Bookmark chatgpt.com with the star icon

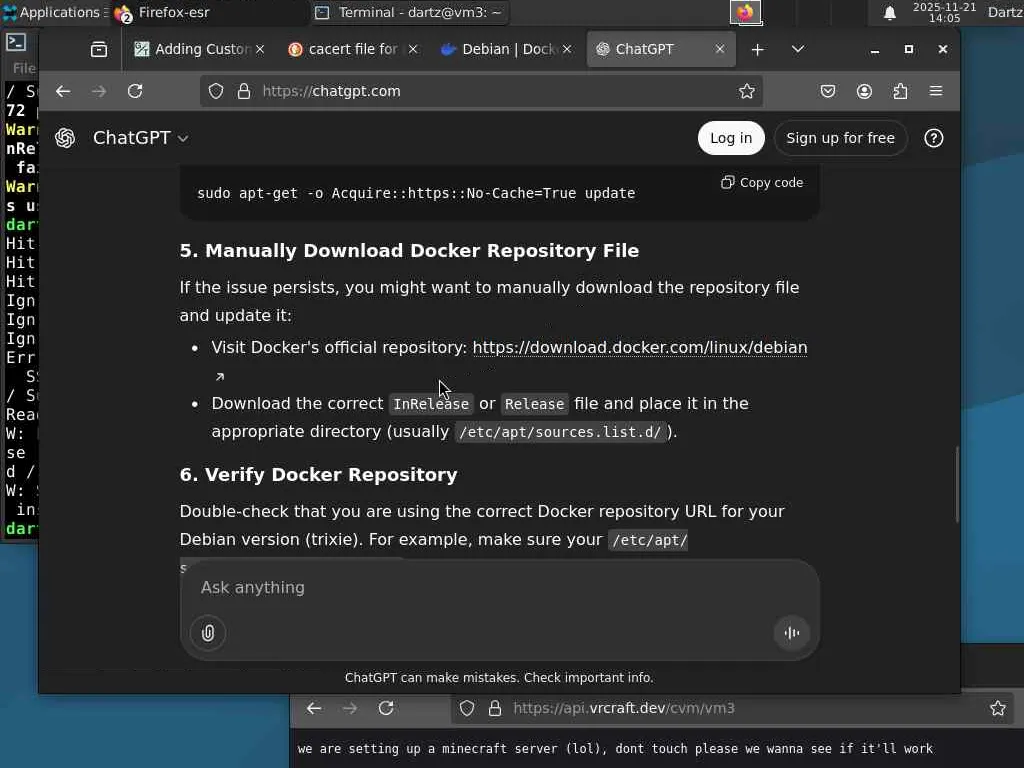[746, 91]
